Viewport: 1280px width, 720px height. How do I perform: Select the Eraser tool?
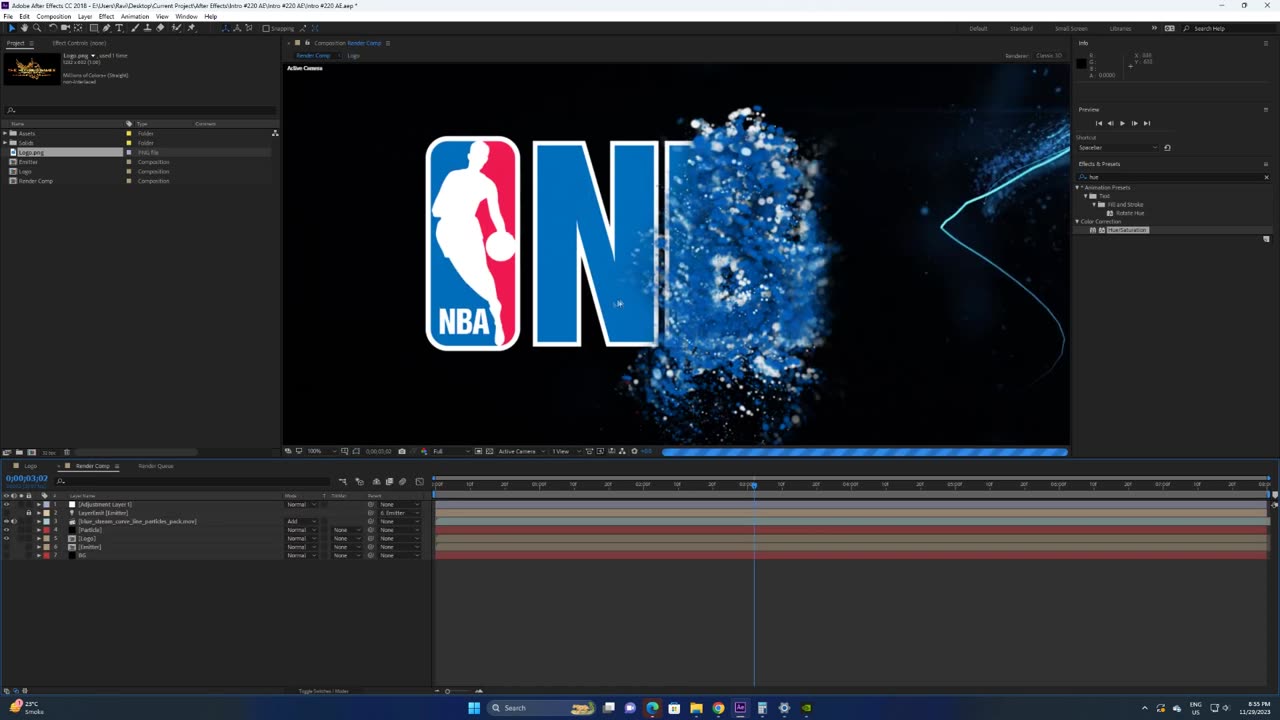click(x=160, y=28)
